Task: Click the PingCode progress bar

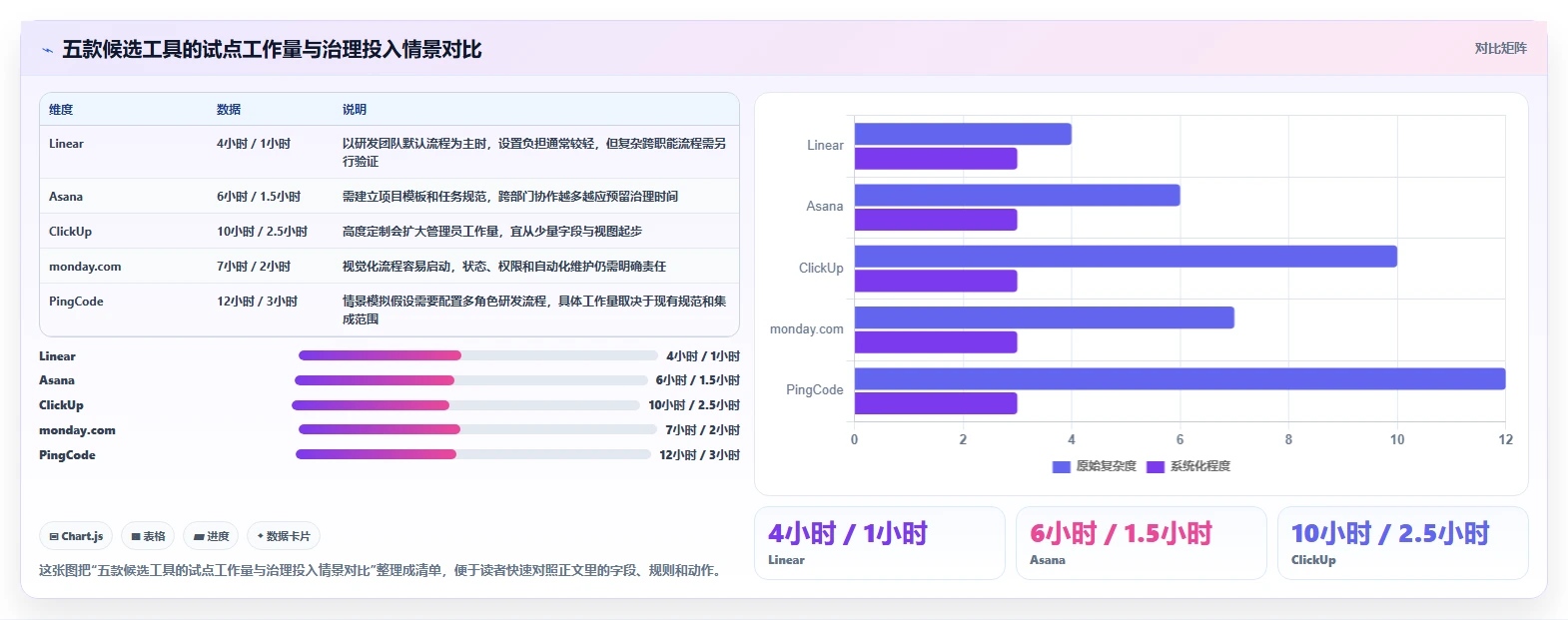Action: (473, 454)
